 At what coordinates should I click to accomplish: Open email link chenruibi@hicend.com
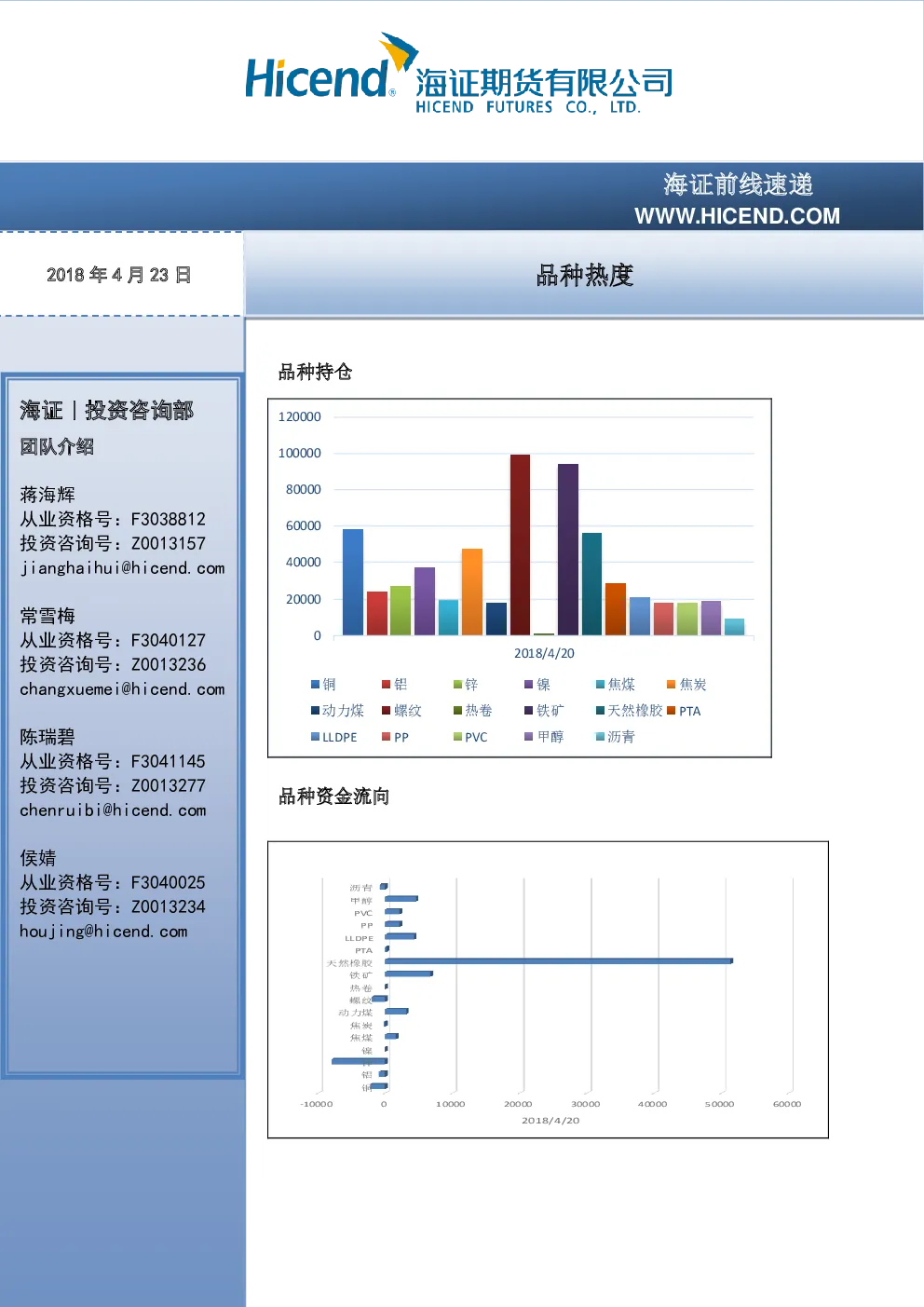click(x=113, y=810)
